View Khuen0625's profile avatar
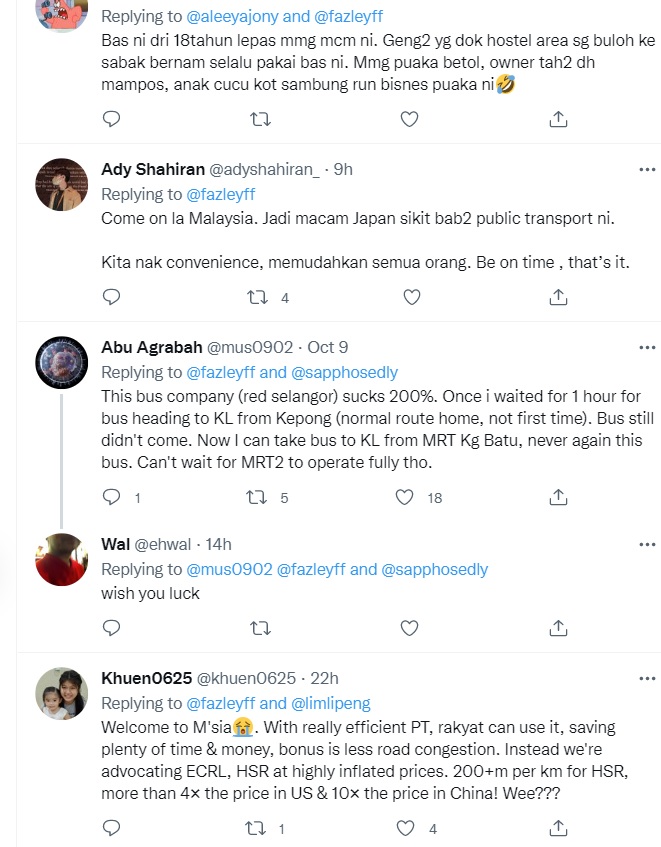Image resolution: width=661 pixels, height=847 pixels. click(x=60, y=693)
